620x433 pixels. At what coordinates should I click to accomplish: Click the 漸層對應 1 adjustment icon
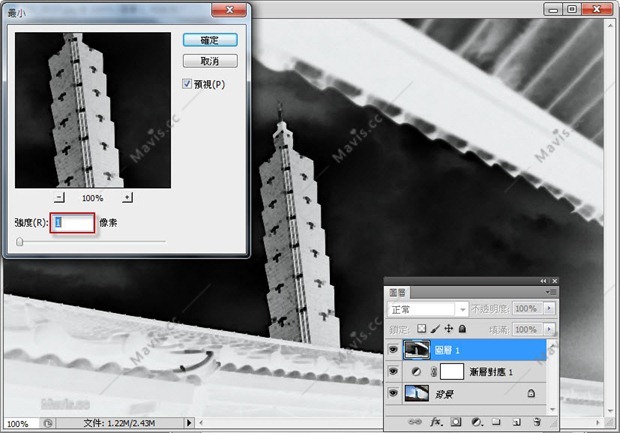[x=416, y=372]
